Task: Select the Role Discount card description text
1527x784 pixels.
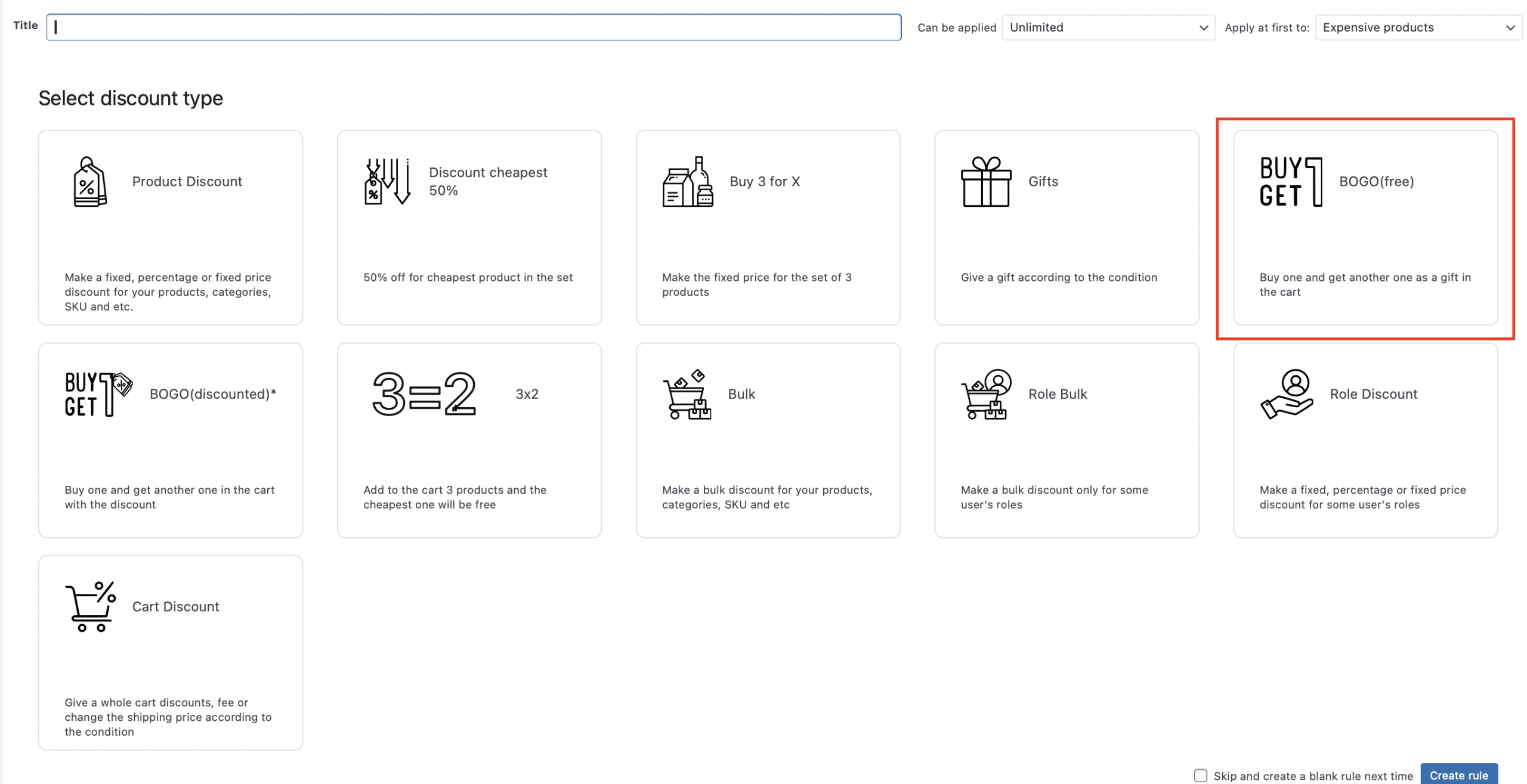Action: pyautogui.click(x=1362, y=497)
